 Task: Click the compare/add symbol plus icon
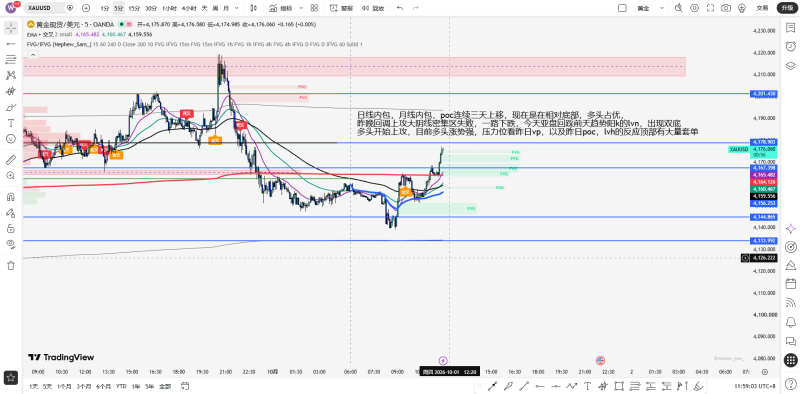[x=86, y=8]
